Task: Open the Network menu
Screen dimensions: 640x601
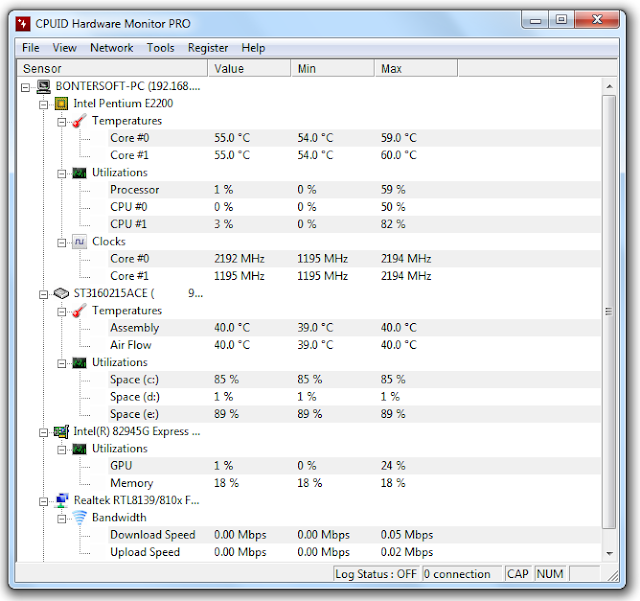Action: pos(111,48)
